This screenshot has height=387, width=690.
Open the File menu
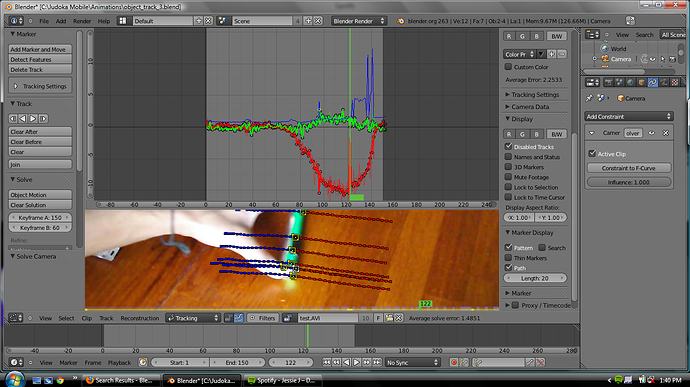[44, 21]
